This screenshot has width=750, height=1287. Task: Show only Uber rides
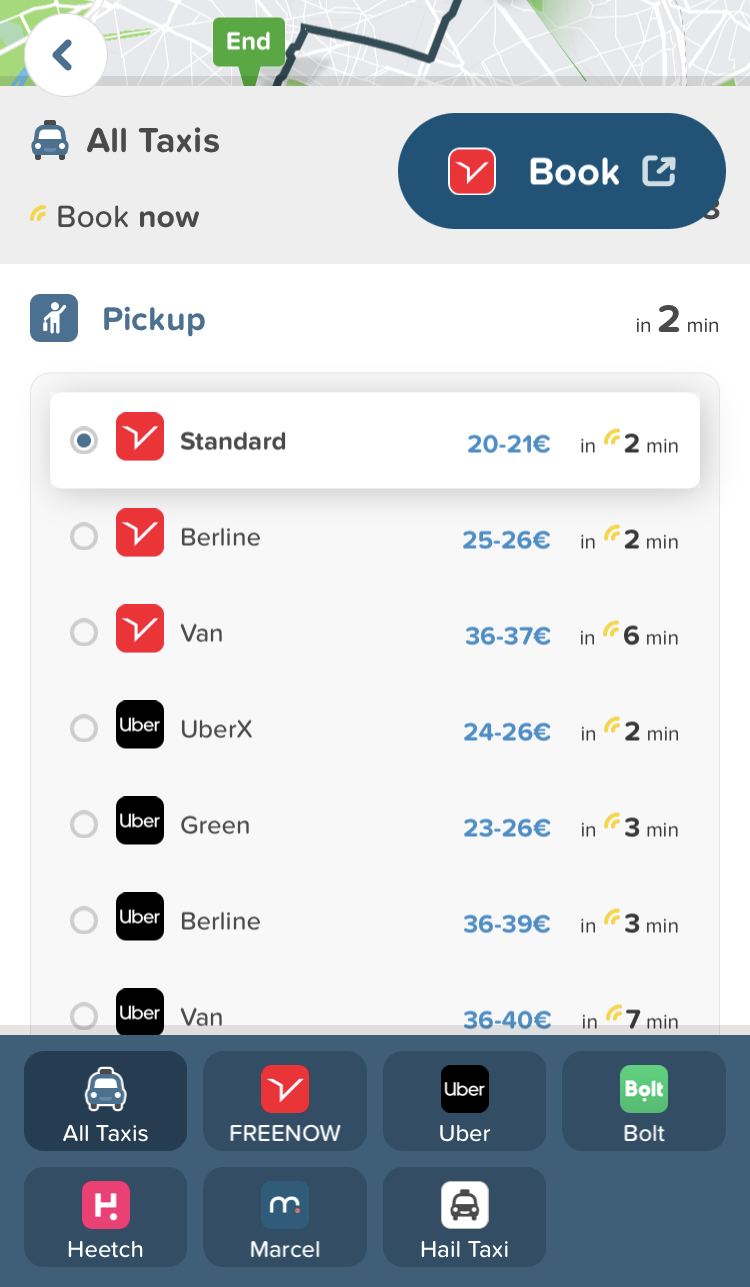click(x=464, y=1101)
